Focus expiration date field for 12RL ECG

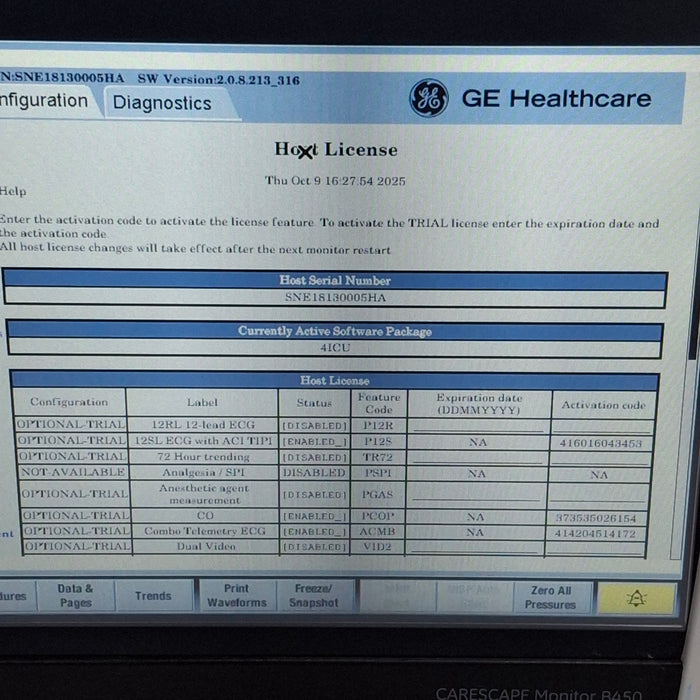coord(479,426)
